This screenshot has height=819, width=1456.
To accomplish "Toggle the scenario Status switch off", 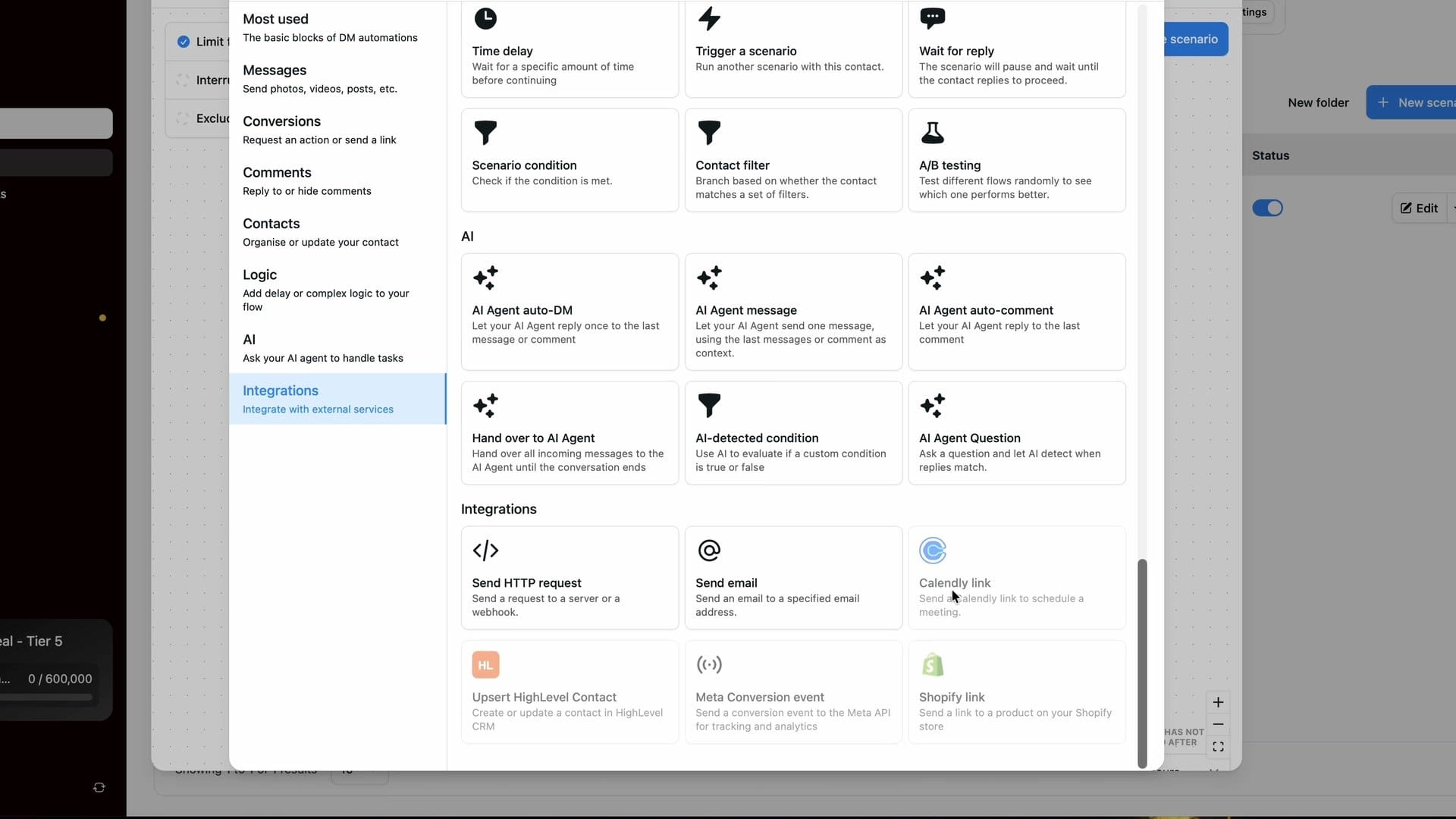I will coord(1267,208).
